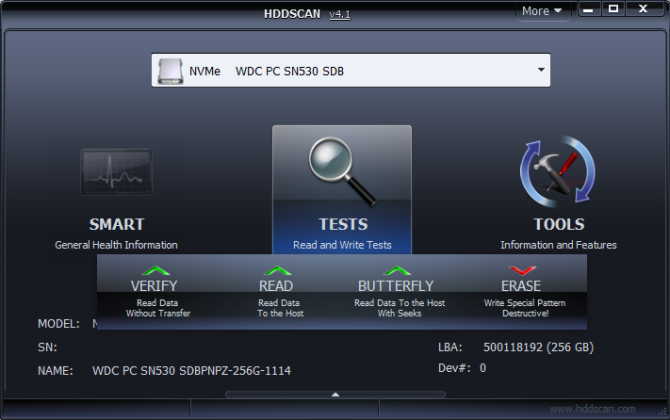Click the MODEL: label
670x420 pixels.
pyautogui.click(x=59, y=324)
